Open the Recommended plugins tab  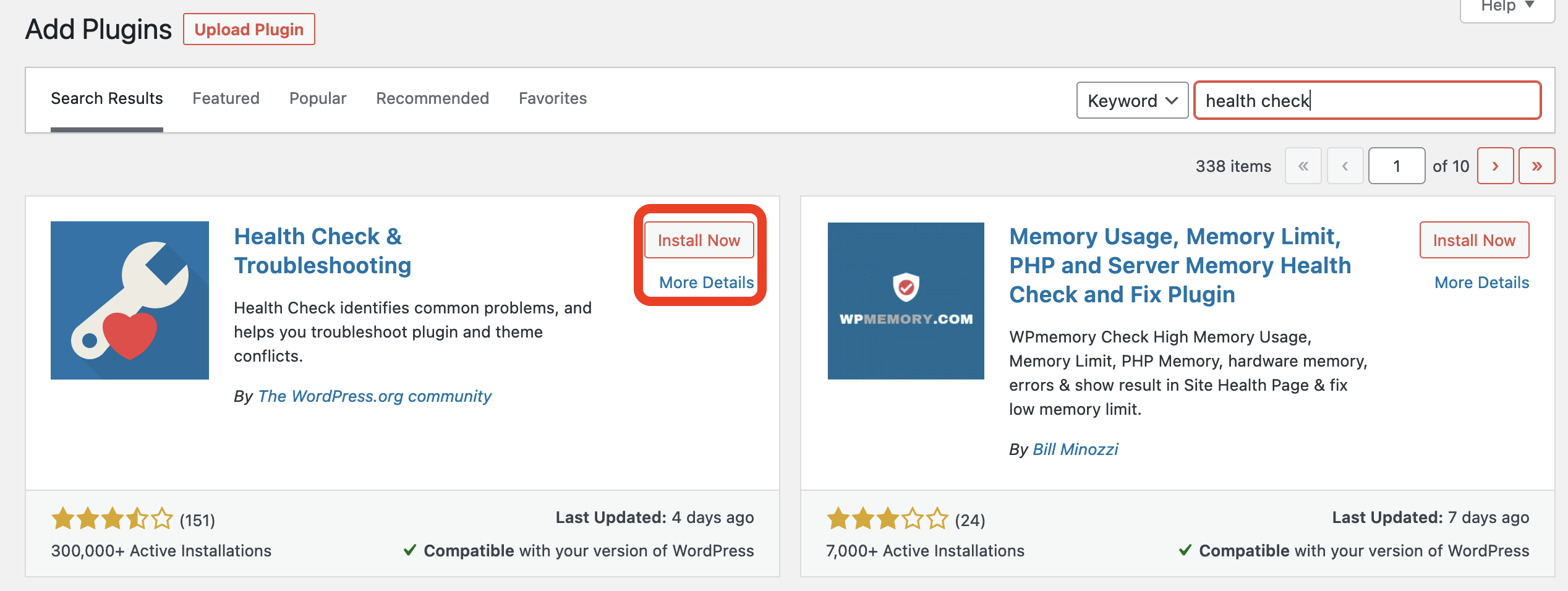click(x=432, y=98)
